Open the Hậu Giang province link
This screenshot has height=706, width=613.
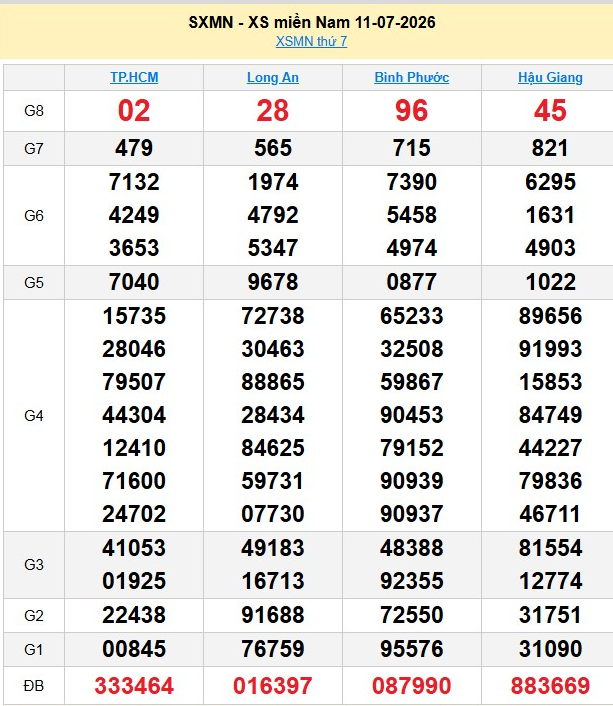tap(550, 77)
